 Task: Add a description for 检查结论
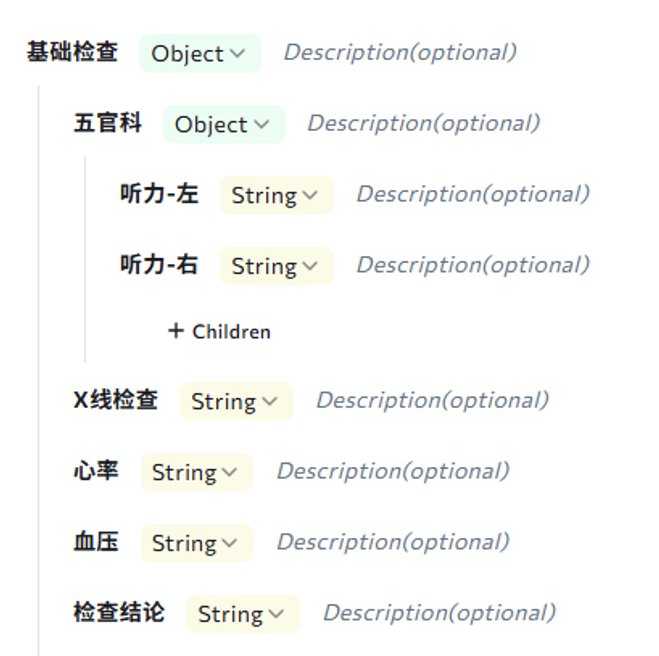(x=439, y=613)
